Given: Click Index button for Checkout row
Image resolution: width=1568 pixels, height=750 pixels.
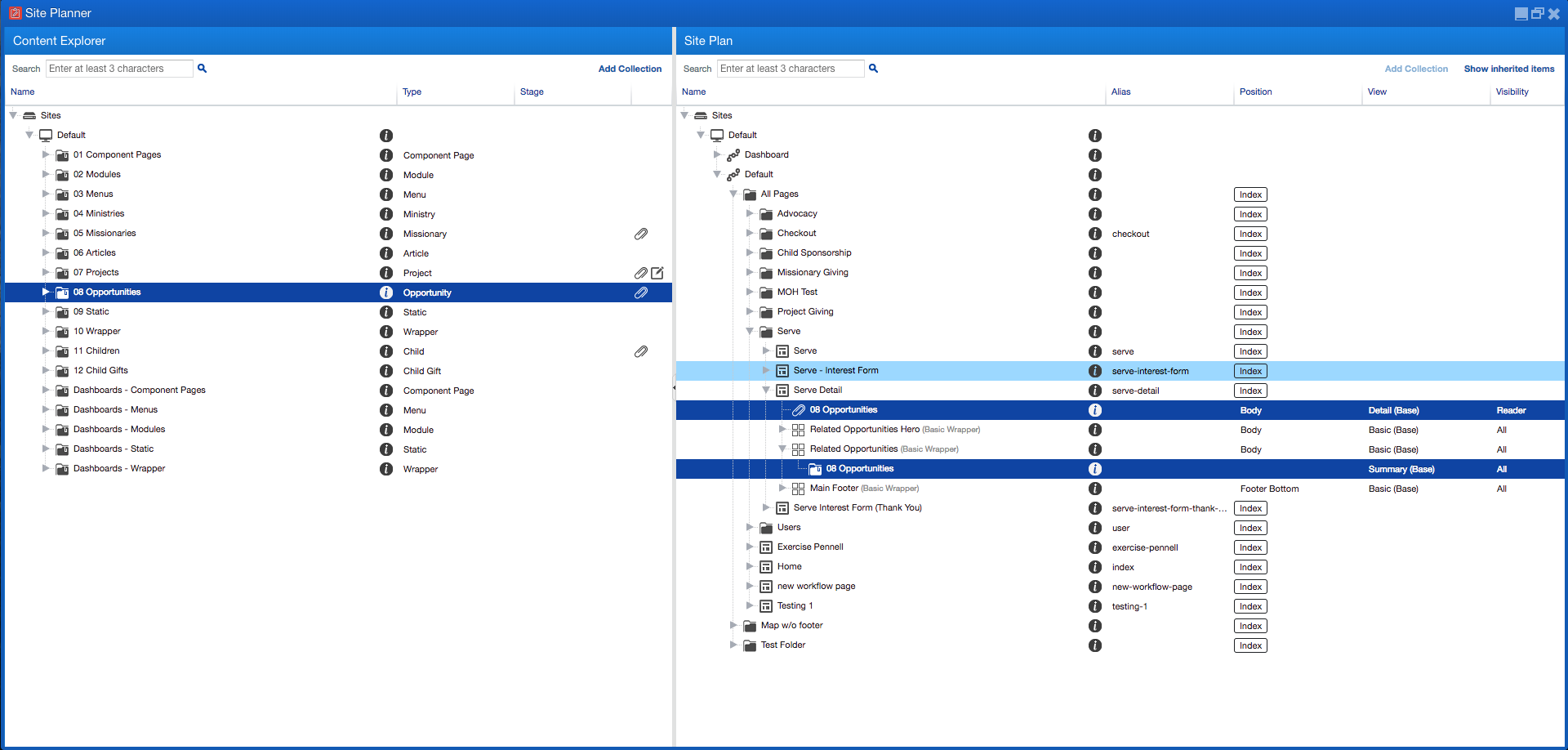Looking at the screenshot, I should click(1250, 234).
